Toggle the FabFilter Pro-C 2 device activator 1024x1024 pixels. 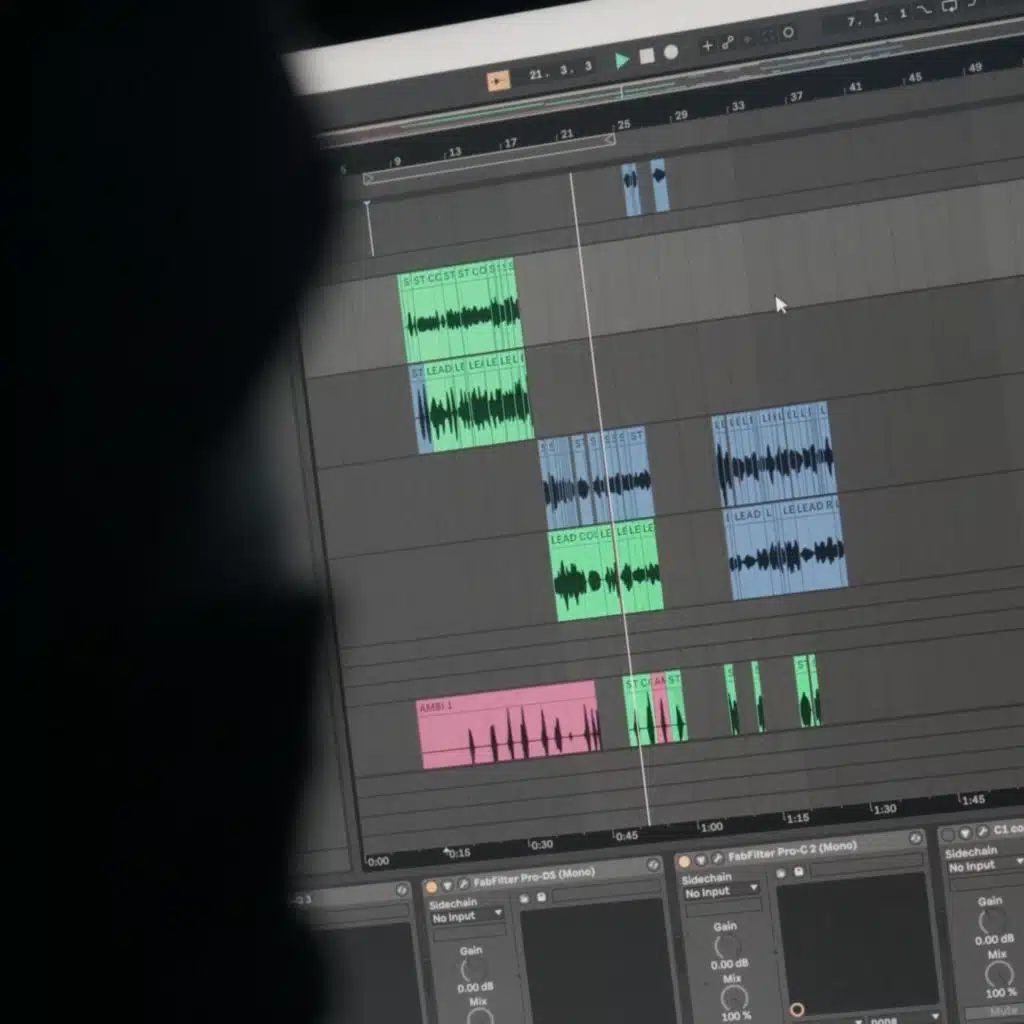coord(684,861)
